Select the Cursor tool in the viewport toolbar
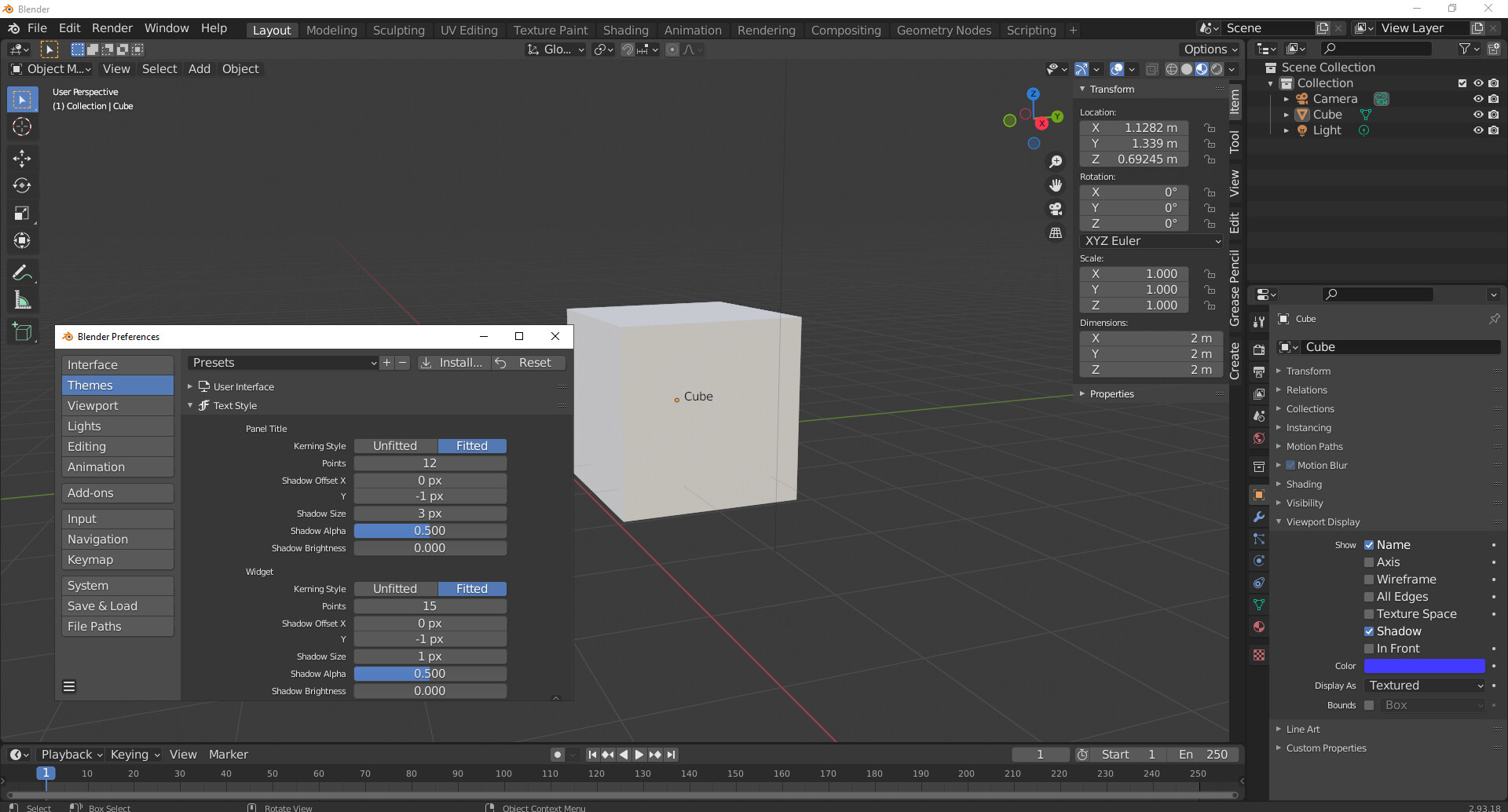Screen dimensions: 1508x812 coord(22,126)
